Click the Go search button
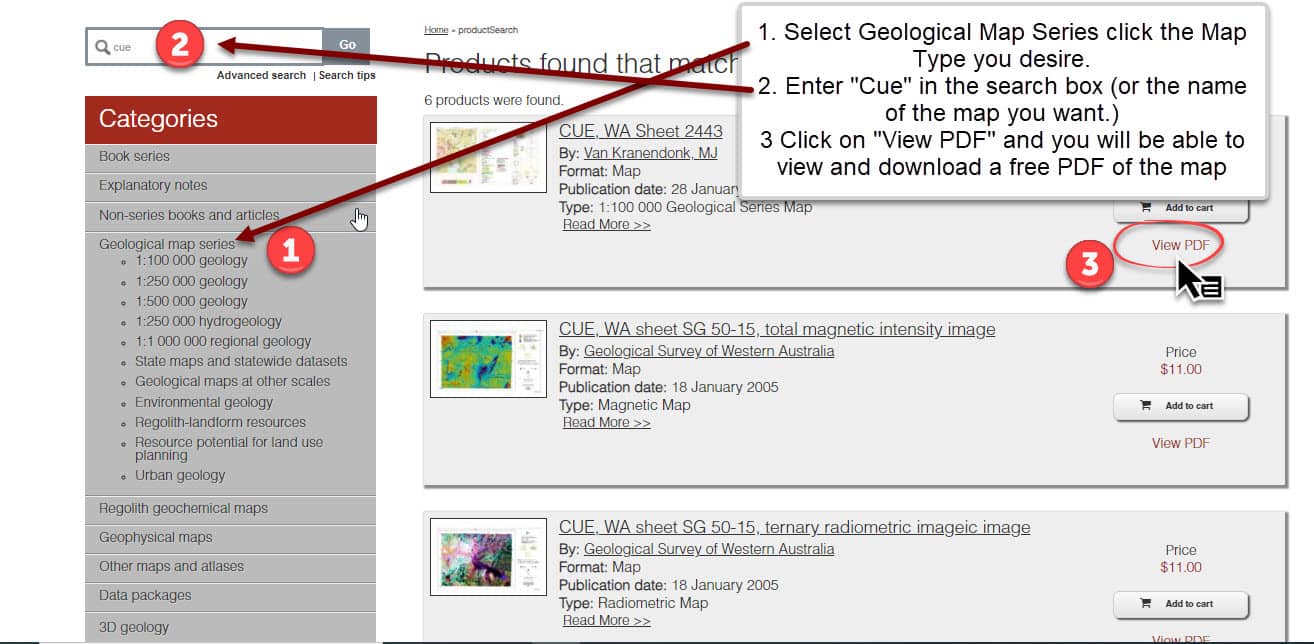This screenshot has height=644, width=1314. click(347, 46)
